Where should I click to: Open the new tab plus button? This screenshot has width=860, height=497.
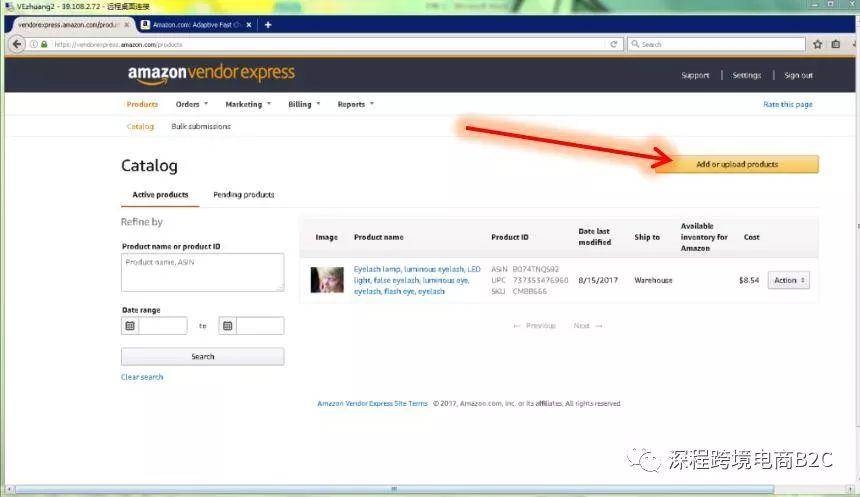[268, 25]
